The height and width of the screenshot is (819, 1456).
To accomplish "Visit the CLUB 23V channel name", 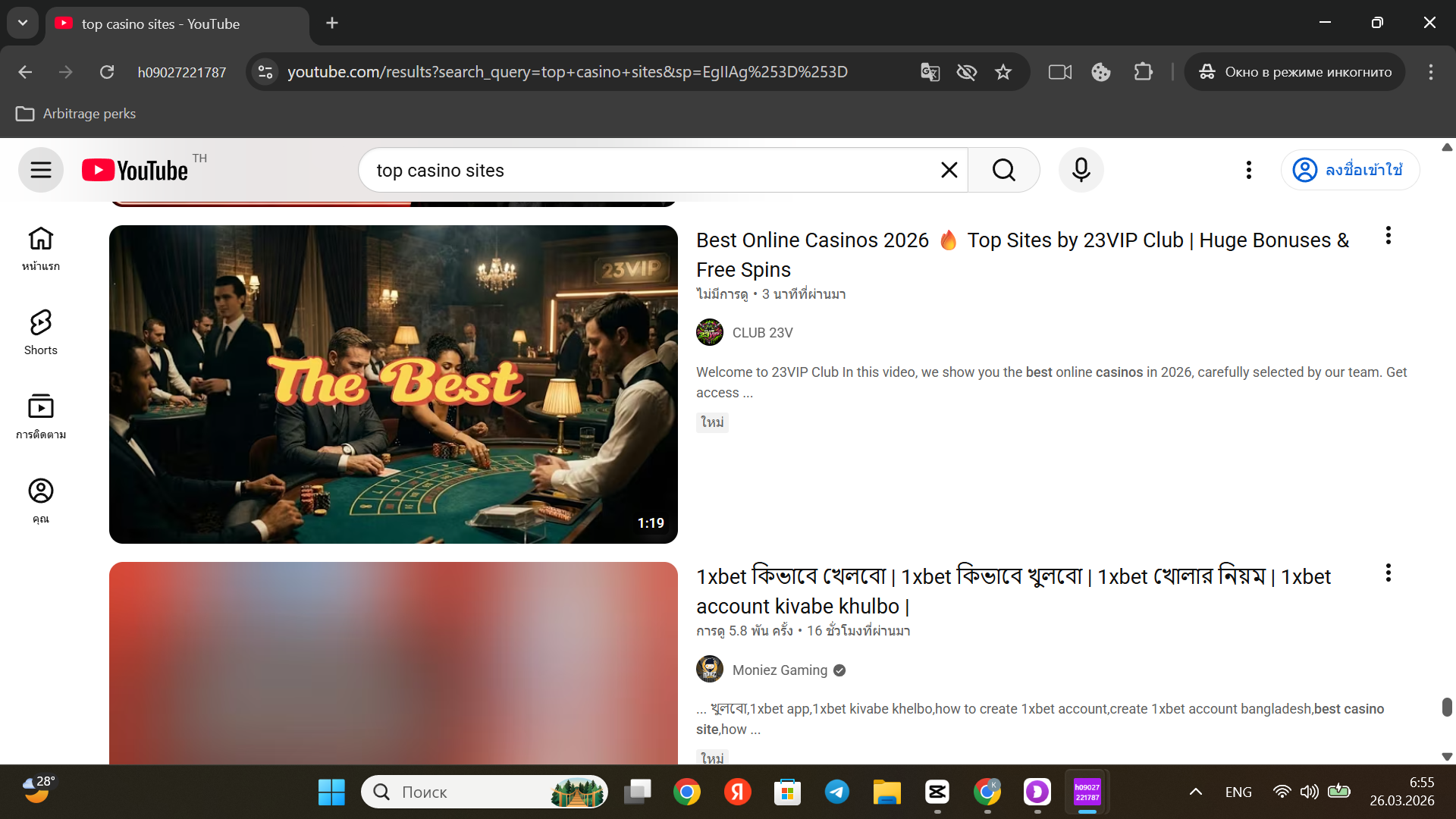I will 762,333.
